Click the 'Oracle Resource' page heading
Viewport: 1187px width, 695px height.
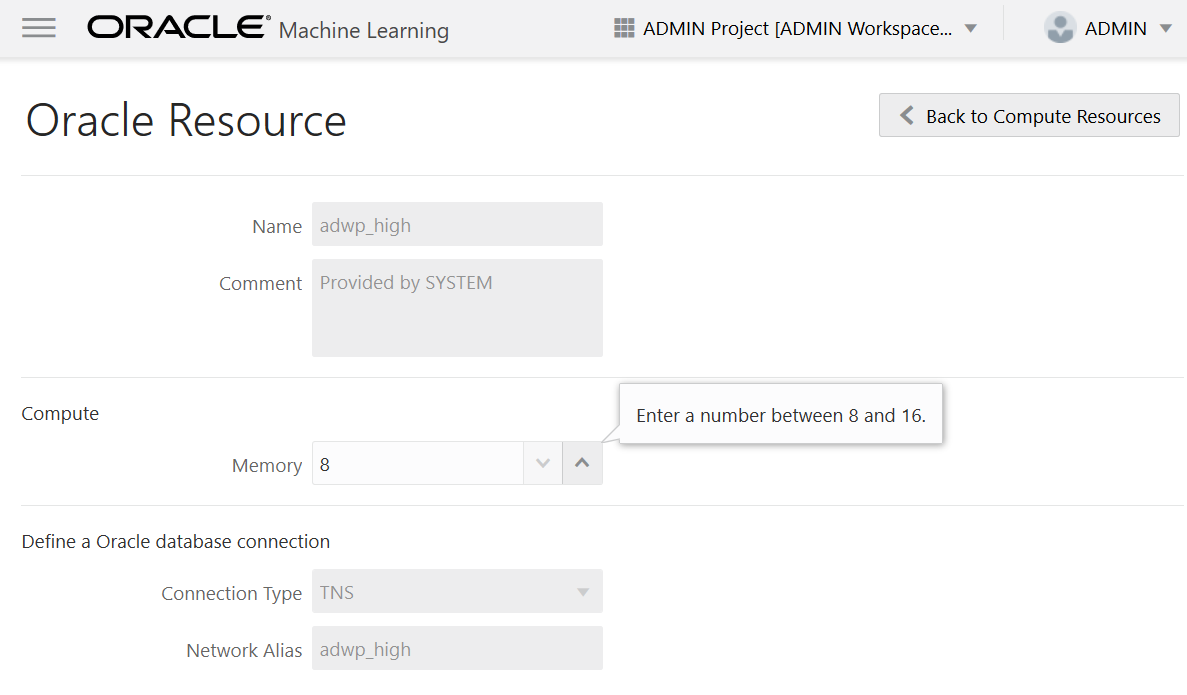186,120
